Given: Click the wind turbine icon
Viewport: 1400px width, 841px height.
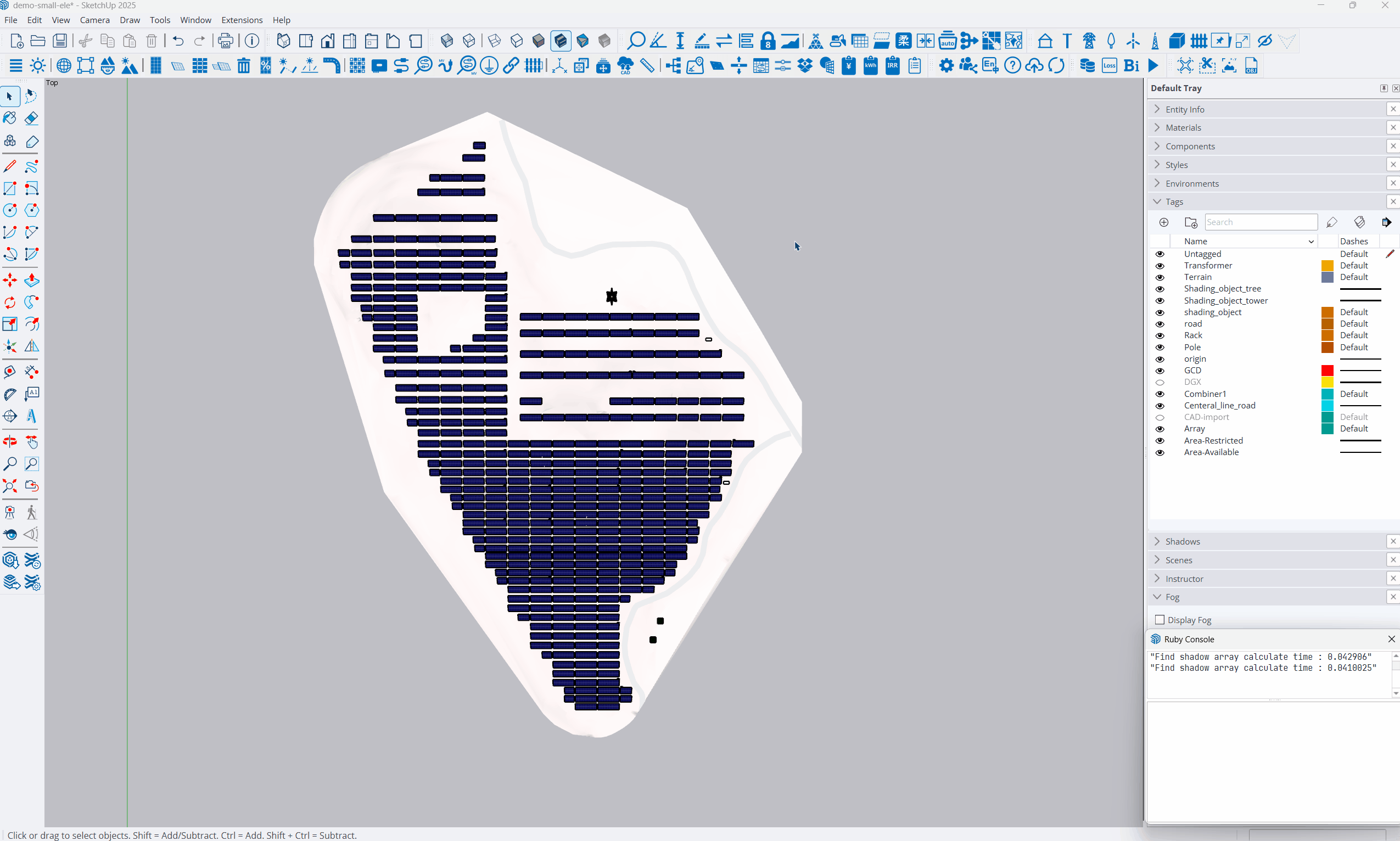Looking at the screenshot, I should (x=1133, y=41).
